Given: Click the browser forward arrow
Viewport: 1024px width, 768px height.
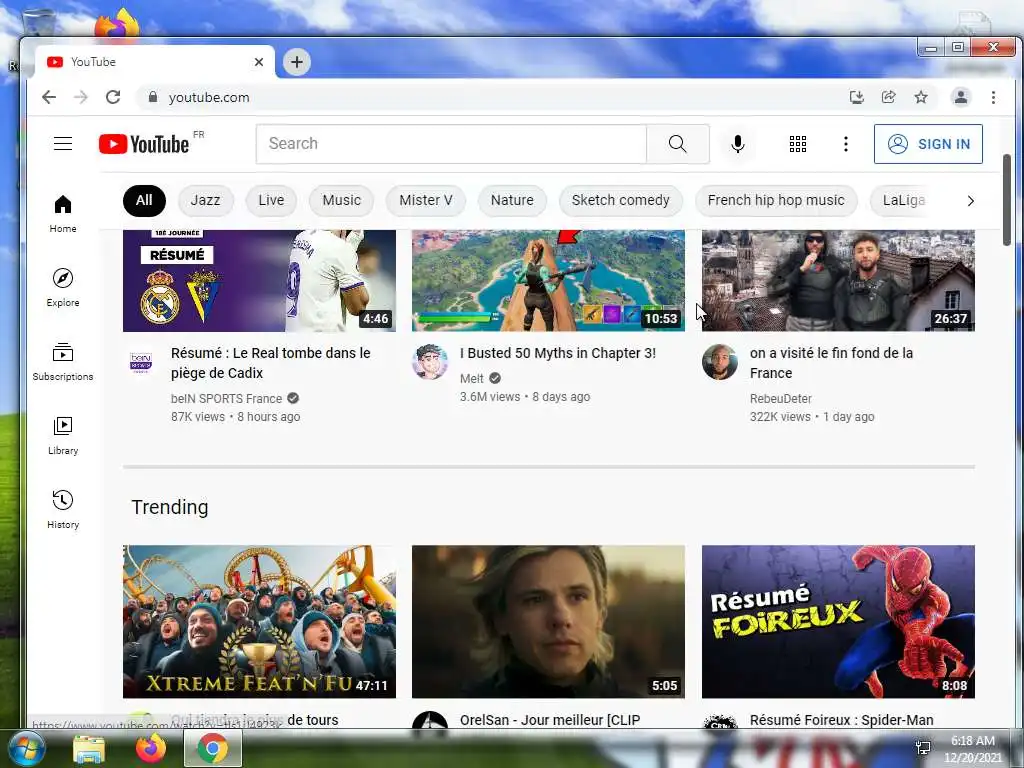Looking at the screenshot, I should pyautogui.click(x=80, y=97).
